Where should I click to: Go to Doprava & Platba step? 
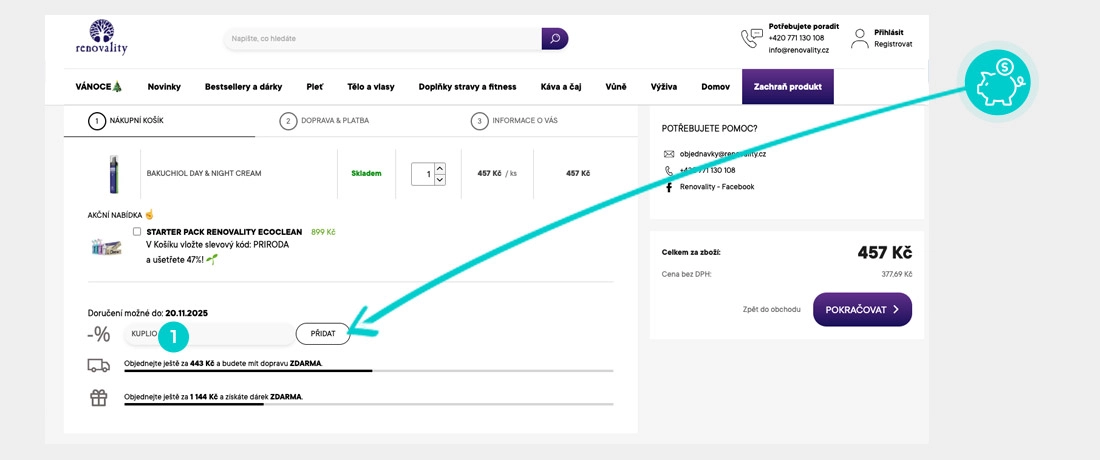pyautogui.click(x=326, y=121)
